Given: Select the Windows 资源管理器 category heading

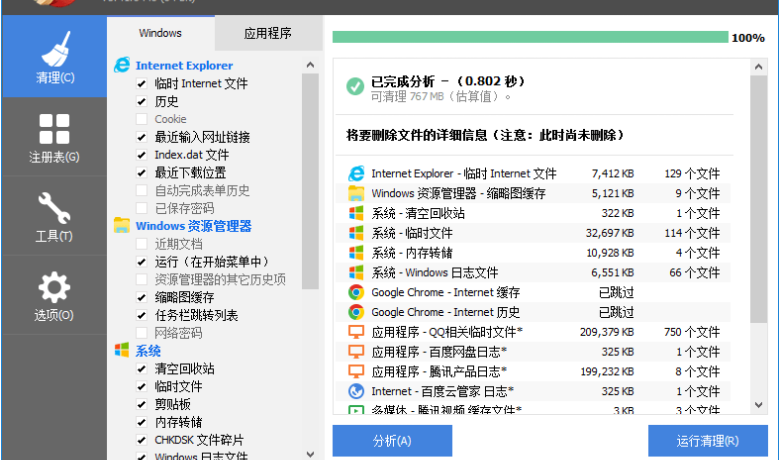Looking at the screenshot, I should [x=194, y=226].
